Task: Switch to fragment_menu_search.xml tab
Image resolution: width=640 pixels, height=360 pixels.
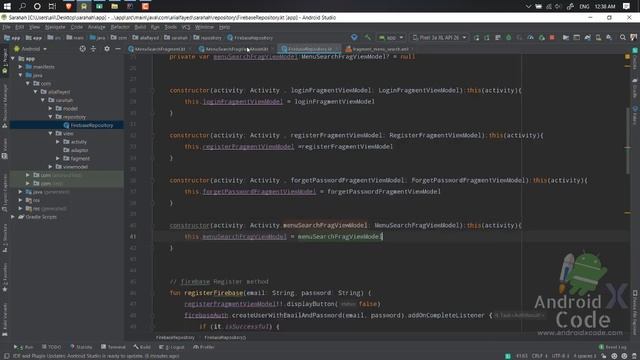Action: (380, 49)
